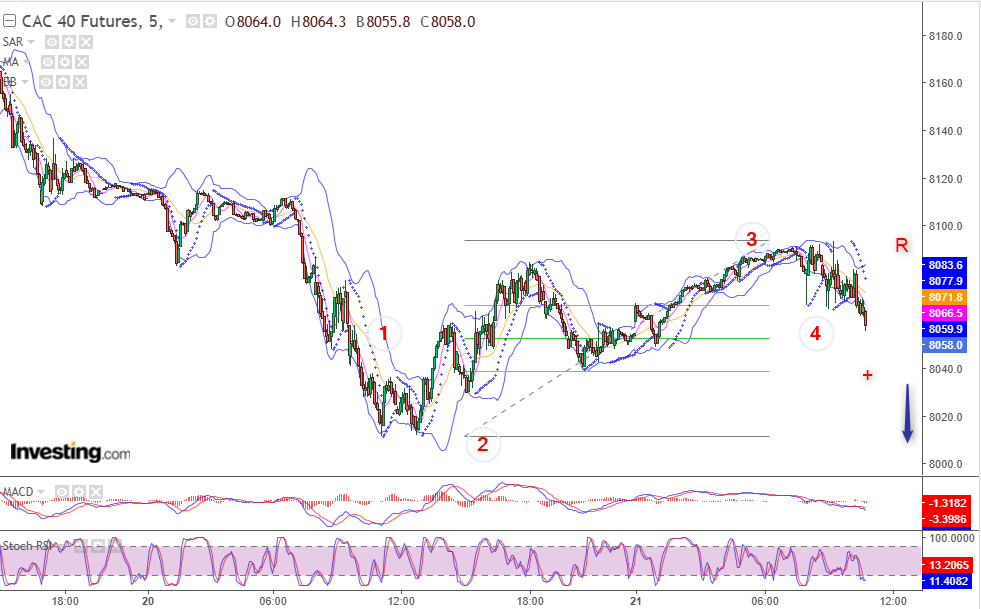Open the CAC 40 Futures symbol dropdown arrow
Screen dimensions: 981x609
click(x=172, y=22)
